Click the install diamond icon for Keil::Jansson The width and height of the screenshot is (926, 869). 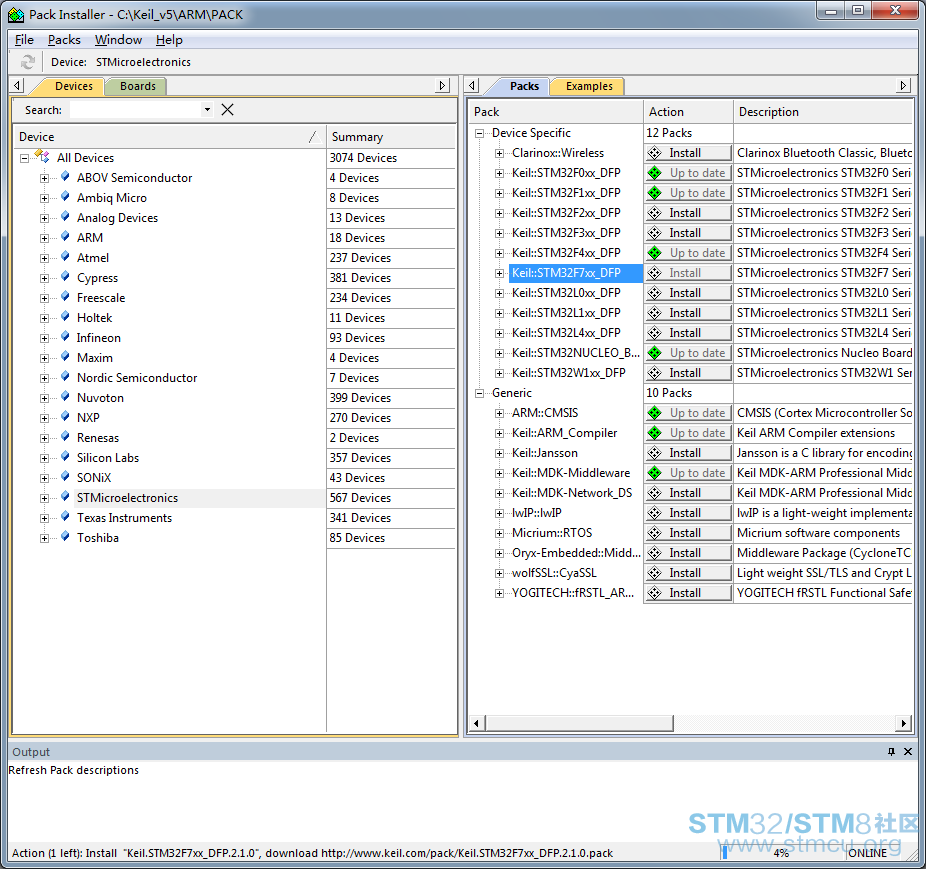[x=654, y=453]
